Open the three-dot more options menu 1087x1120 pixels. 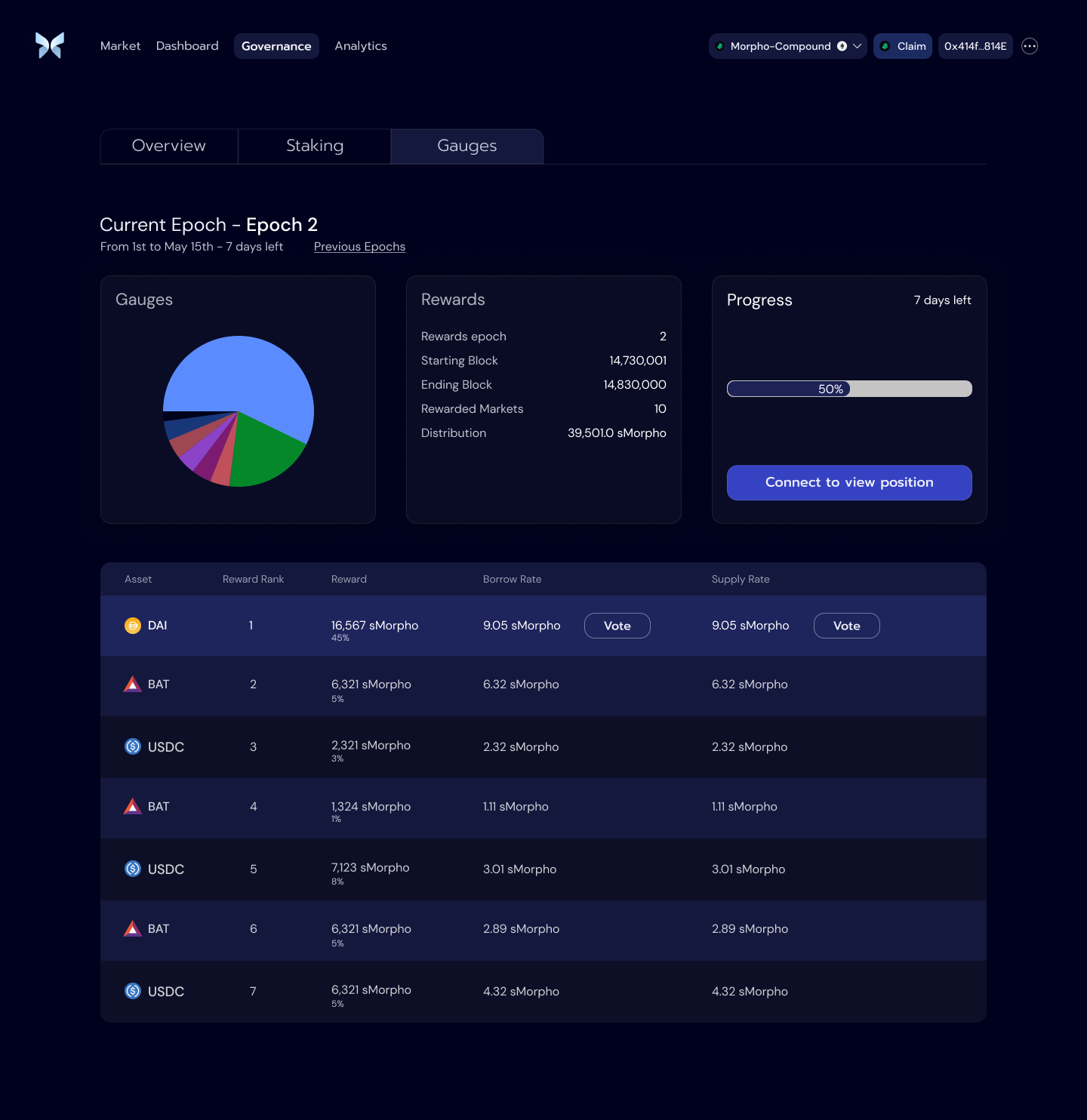(1029, 46)
